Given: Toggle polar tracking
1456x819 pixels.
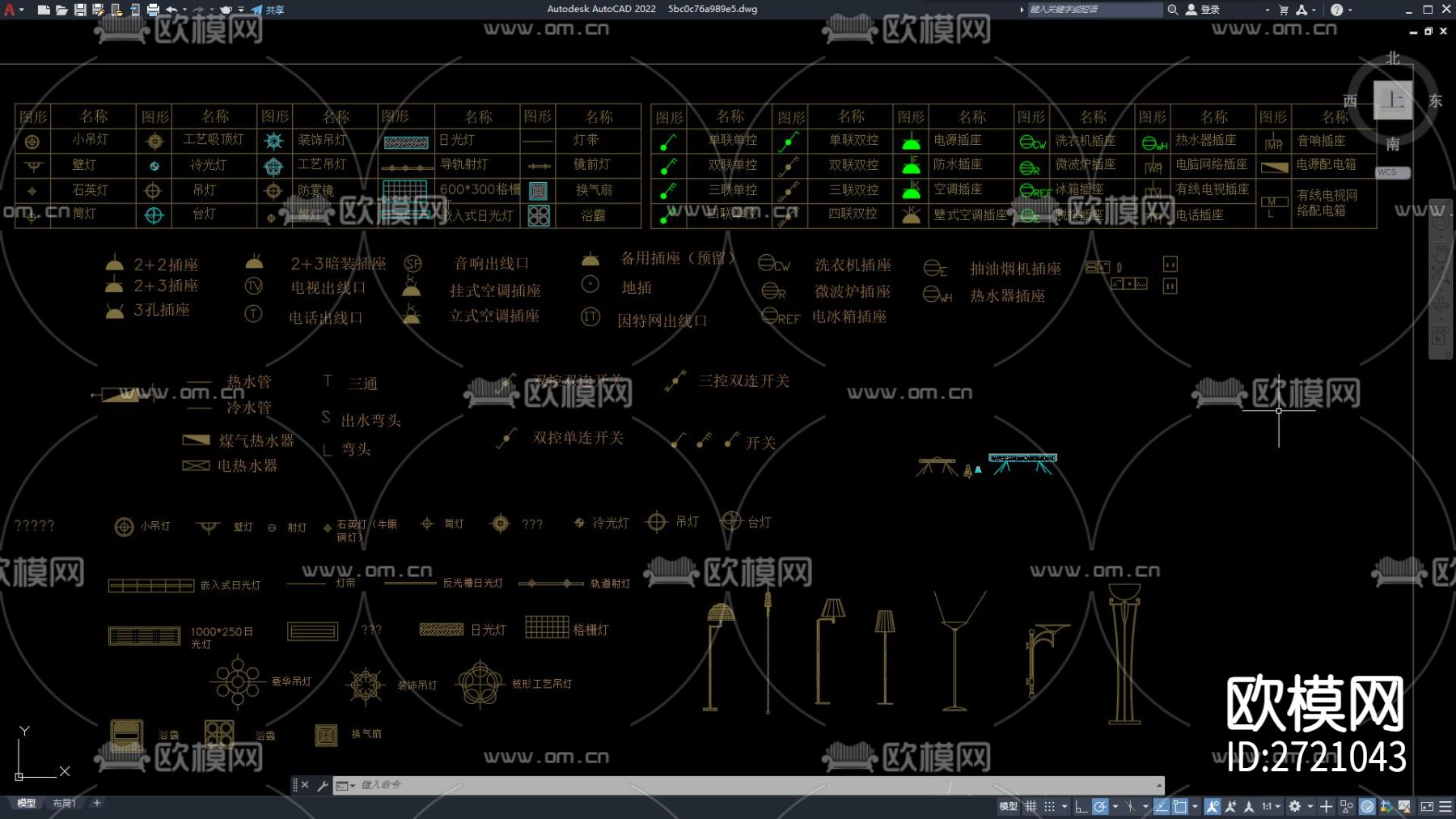Looking at the screenshot, I should (x=1099, y=806).
